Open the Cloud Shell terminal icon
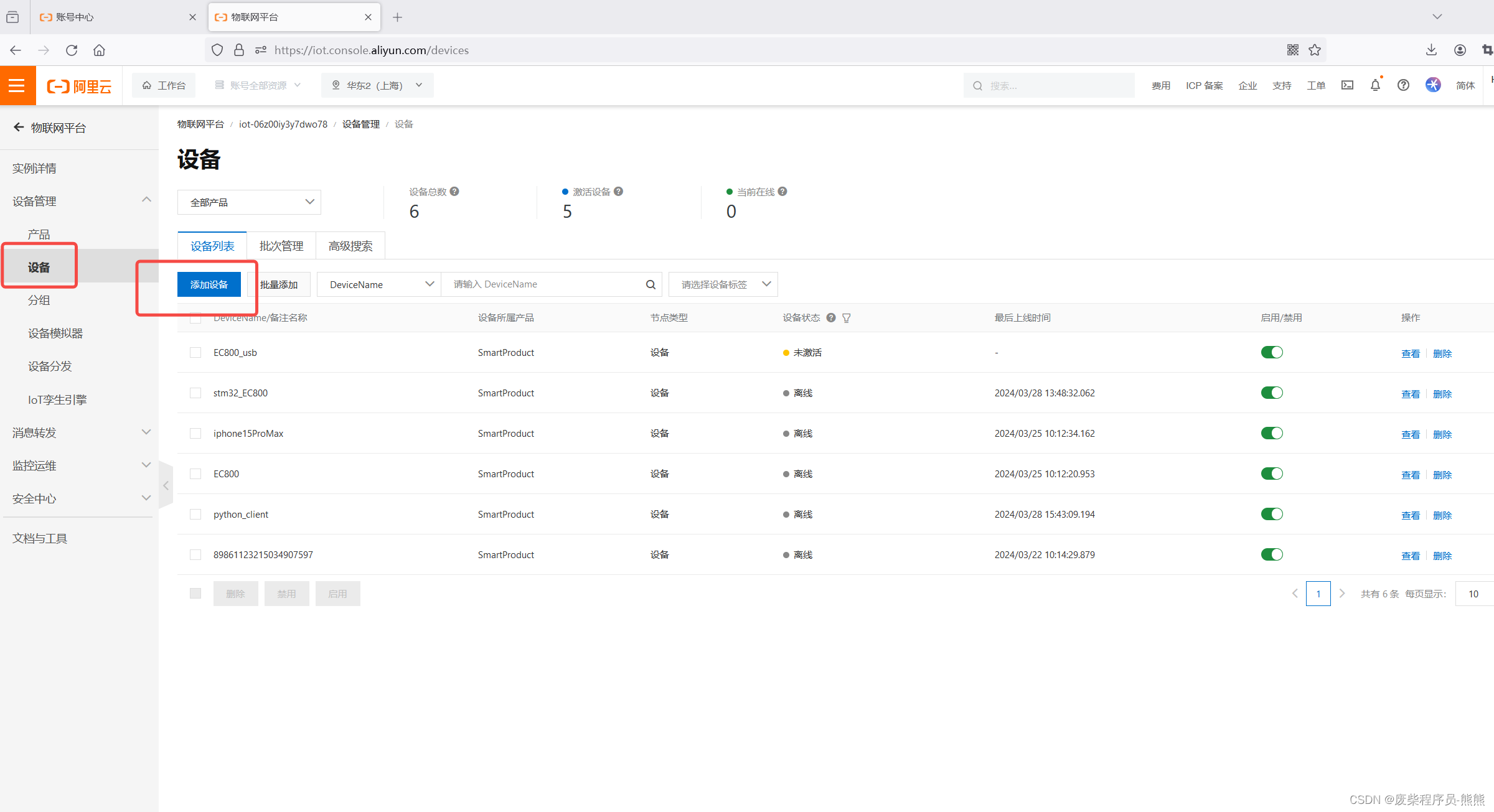 point(1347,85)
